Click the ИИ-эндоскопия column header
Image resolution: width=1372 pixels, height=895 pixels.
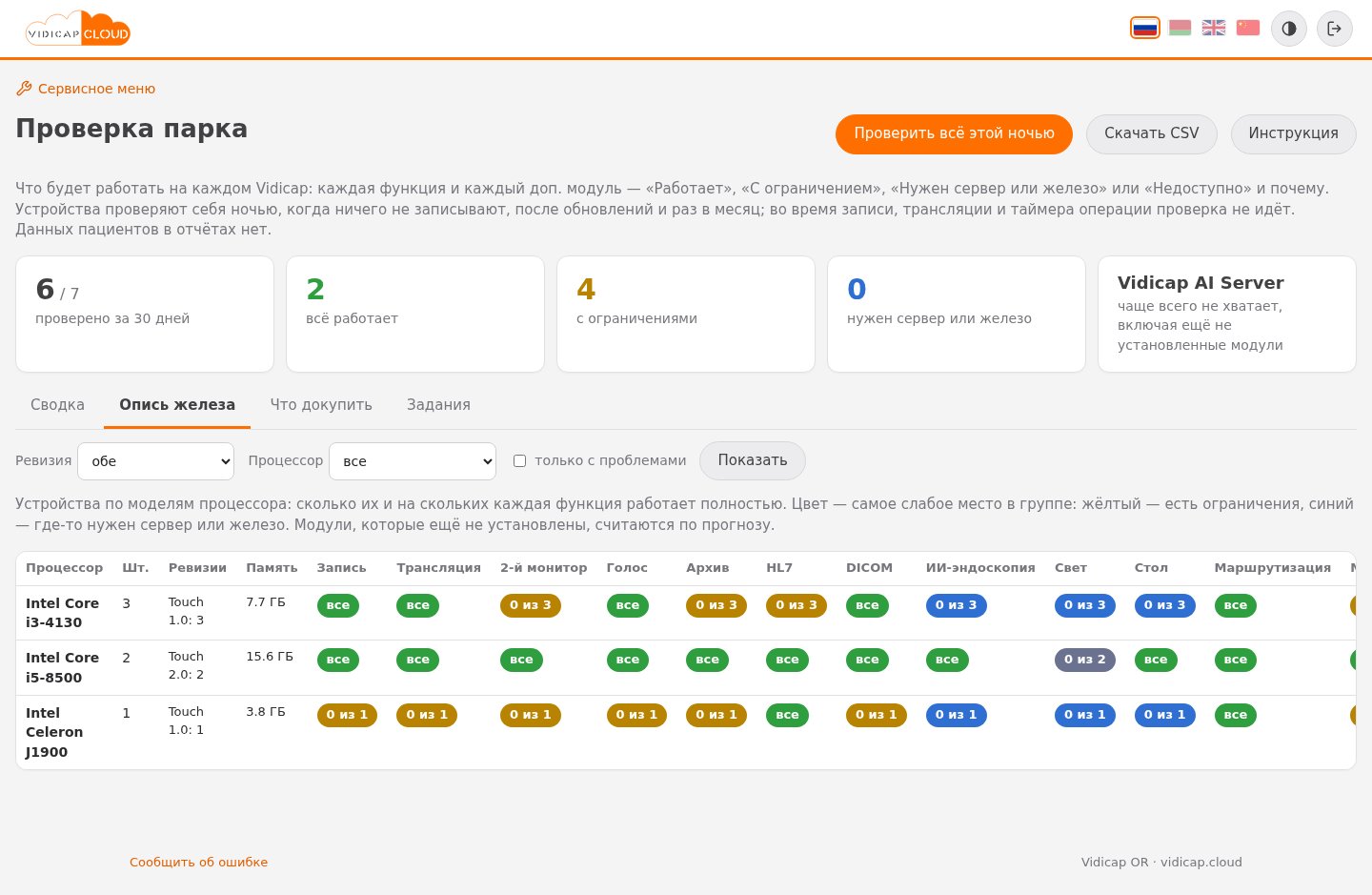pos(980,568)
